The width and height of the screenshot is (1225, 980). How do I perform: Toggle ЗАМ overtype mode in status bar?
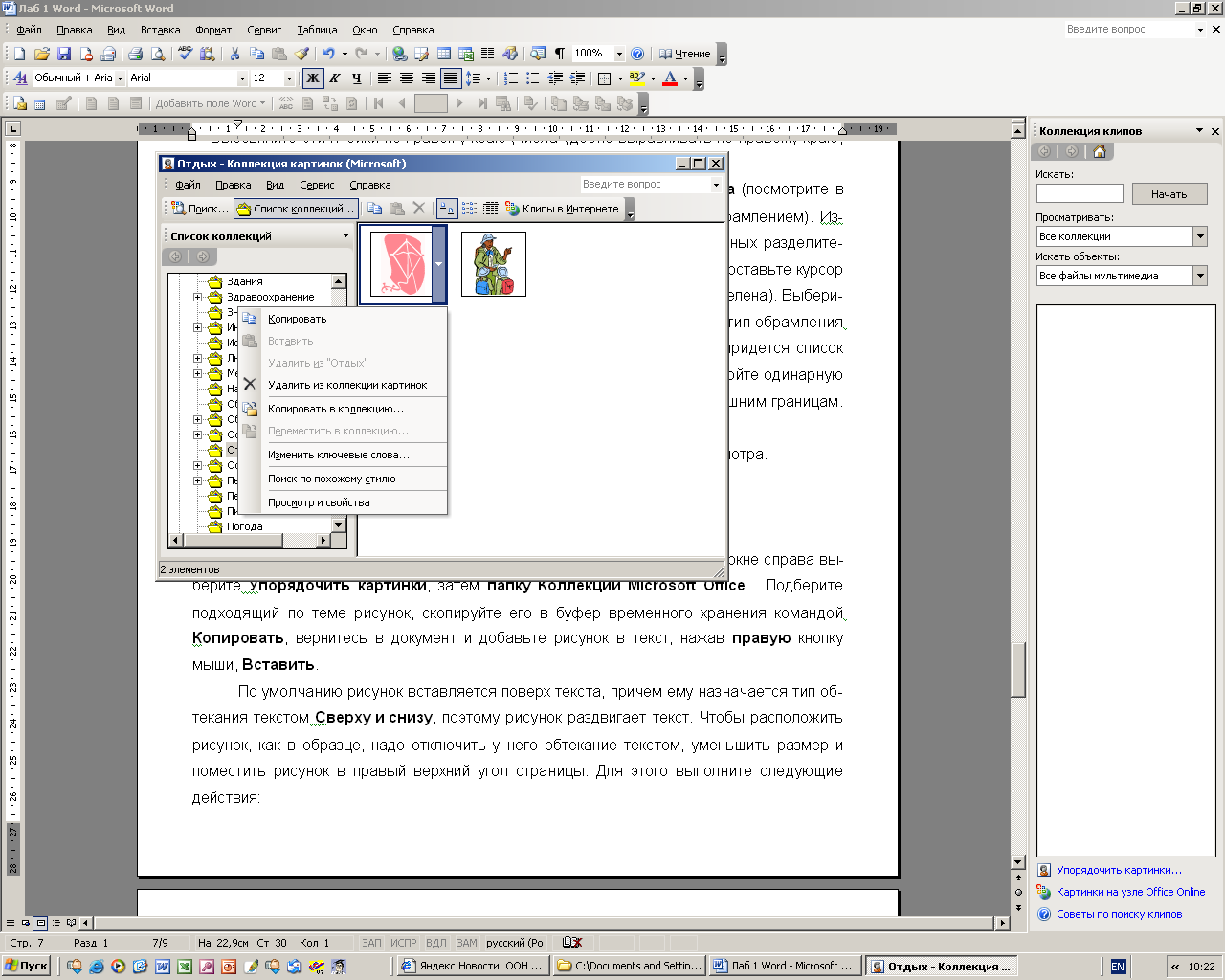click(467, 943)
